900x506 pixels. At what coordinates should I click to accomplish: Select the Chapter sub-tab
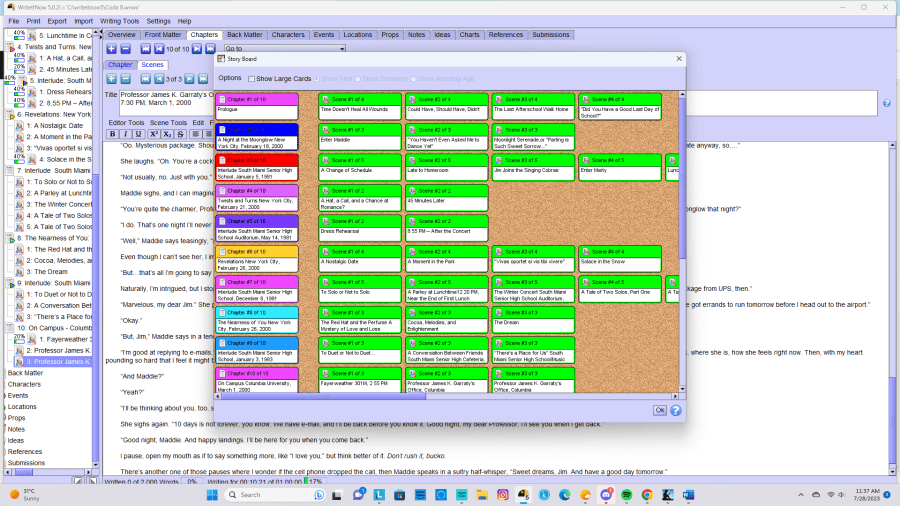tap(120, 65)
